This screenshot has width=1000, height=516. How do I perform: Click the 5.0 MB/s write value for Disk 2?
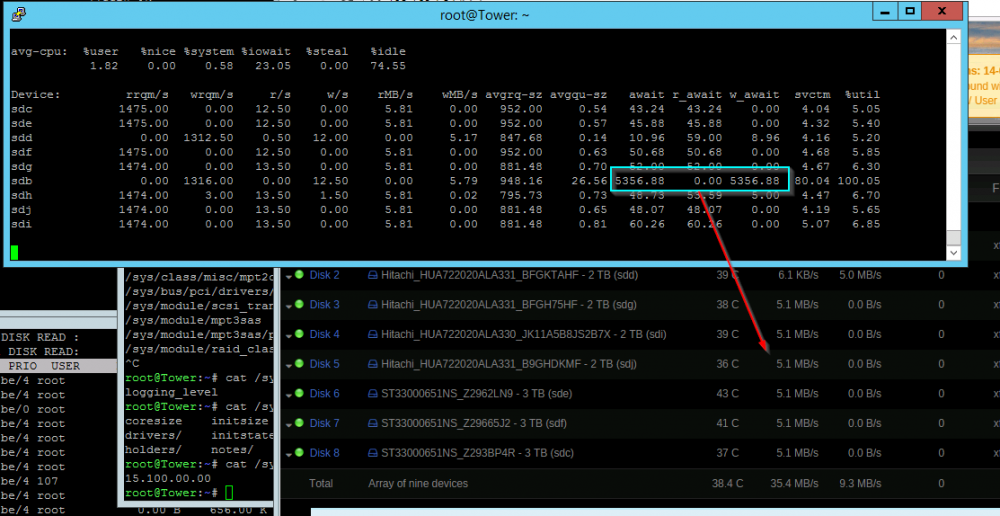[860, 275]
